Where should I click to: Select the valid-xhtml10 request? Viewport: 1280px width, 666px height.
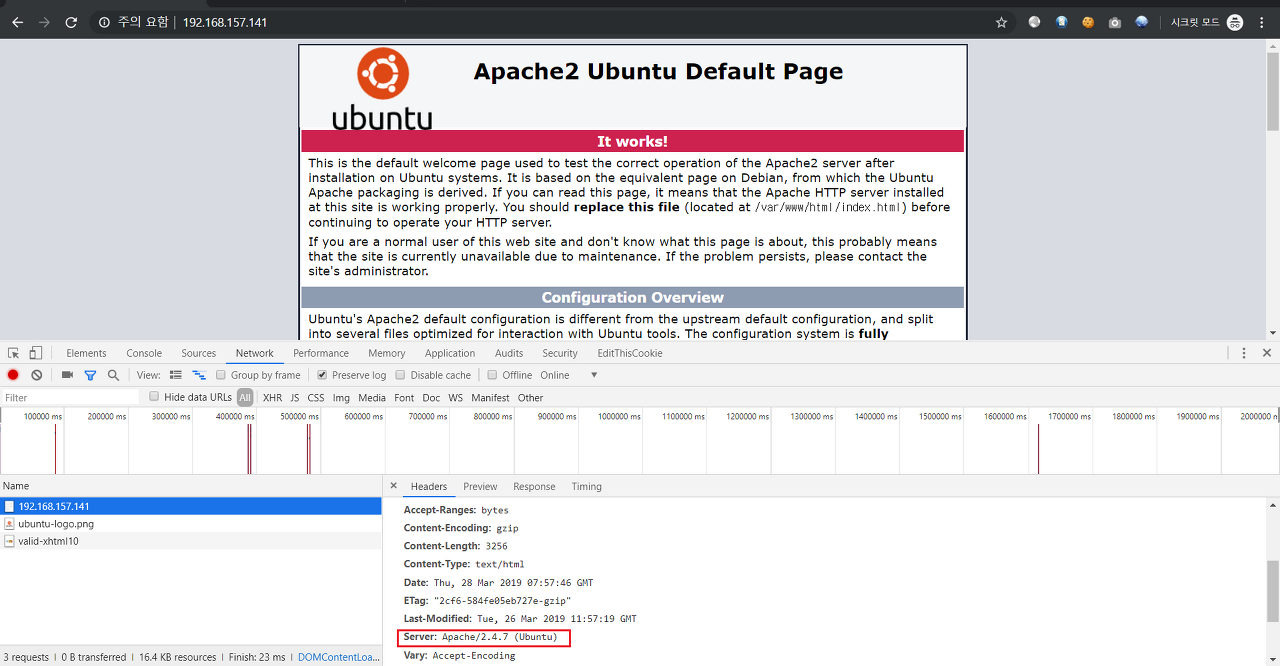(191, 541)
